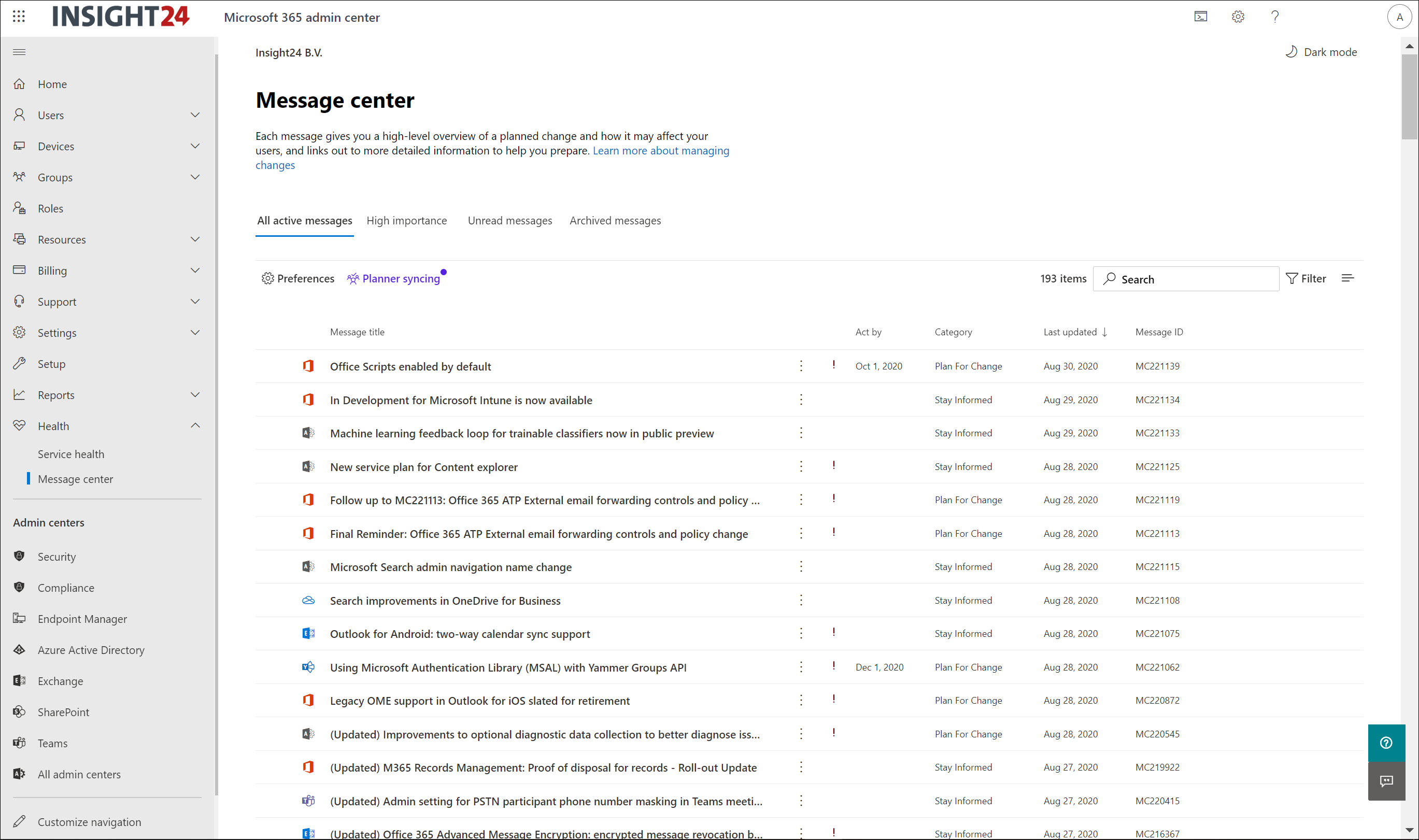Open the app launcher waffle icon

pyautogui.click(x=19, y=17)
